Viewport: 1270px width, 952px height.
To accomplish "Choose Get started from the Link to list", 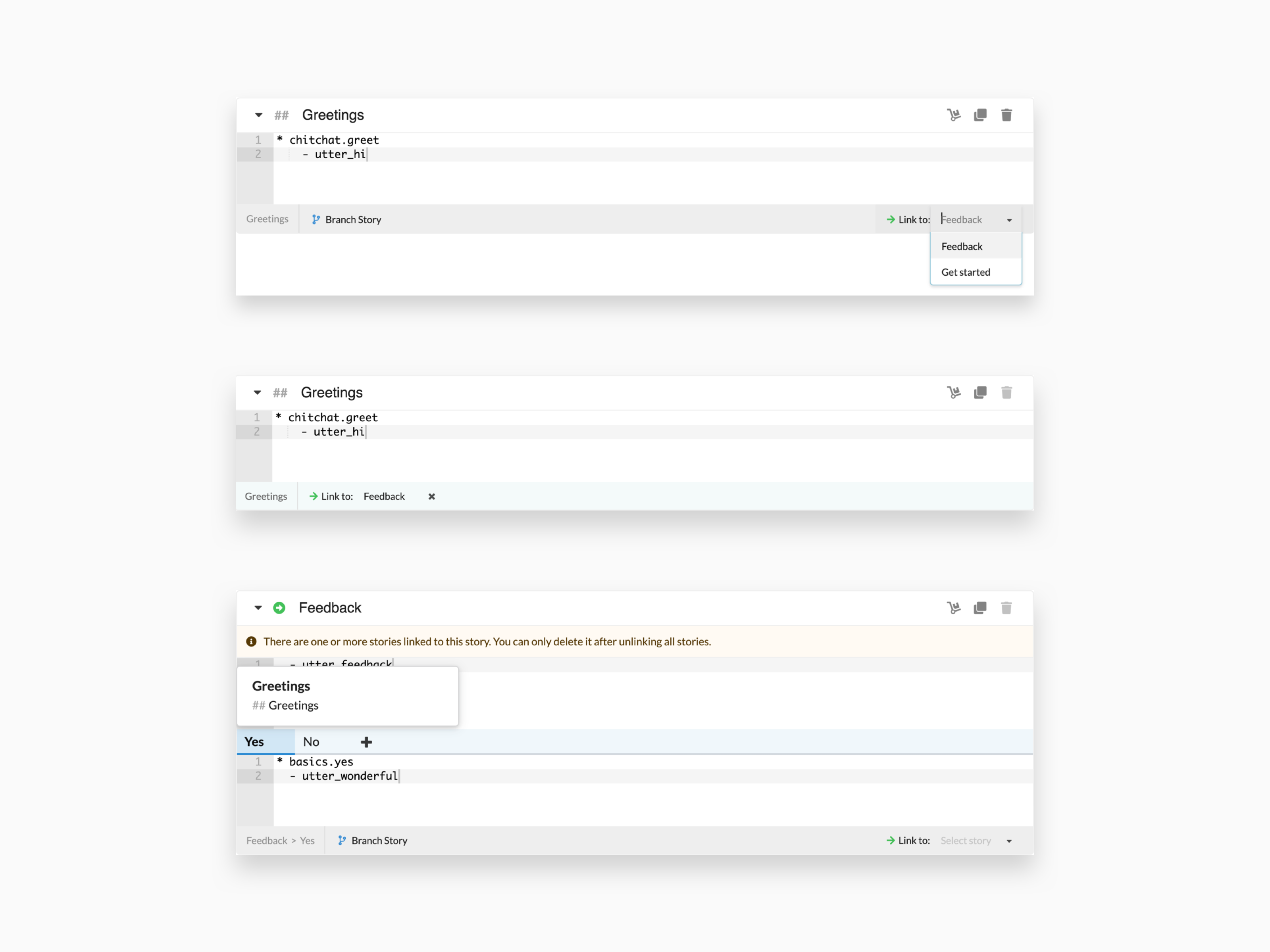I will click(x=976, y=272).
